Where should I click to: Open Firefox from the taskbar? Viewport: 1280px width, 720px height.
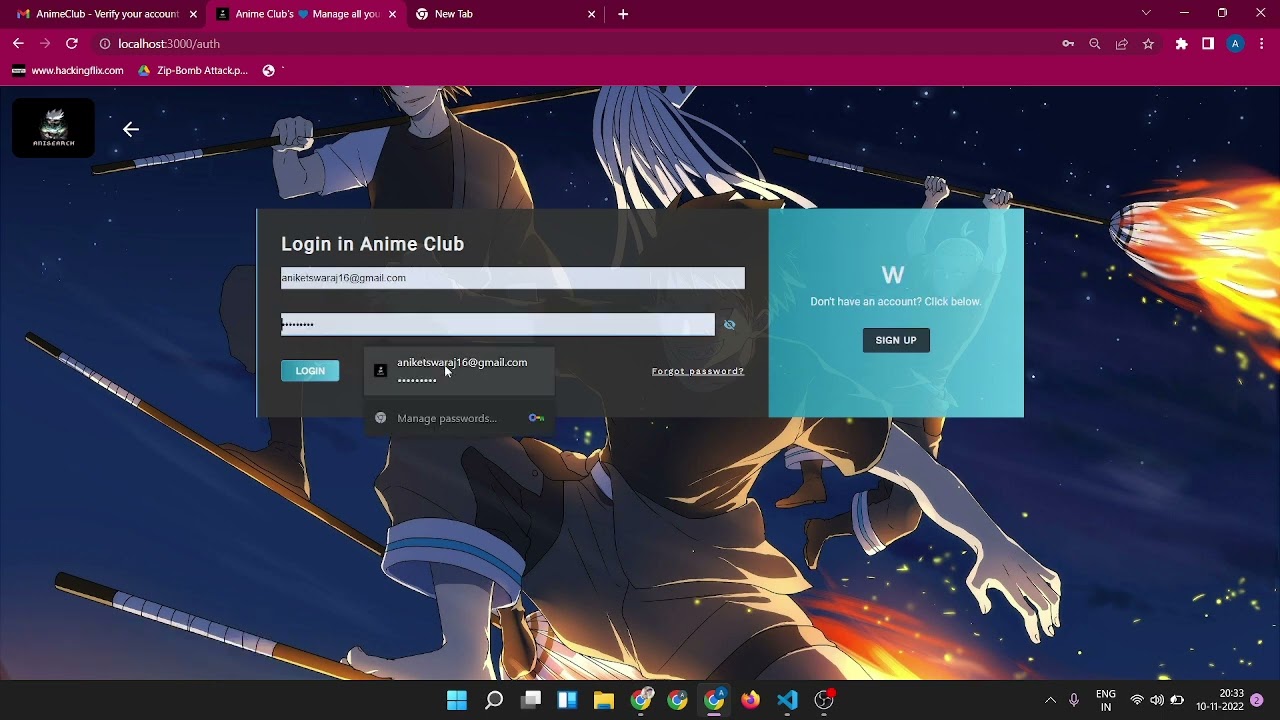coord(751,700)
